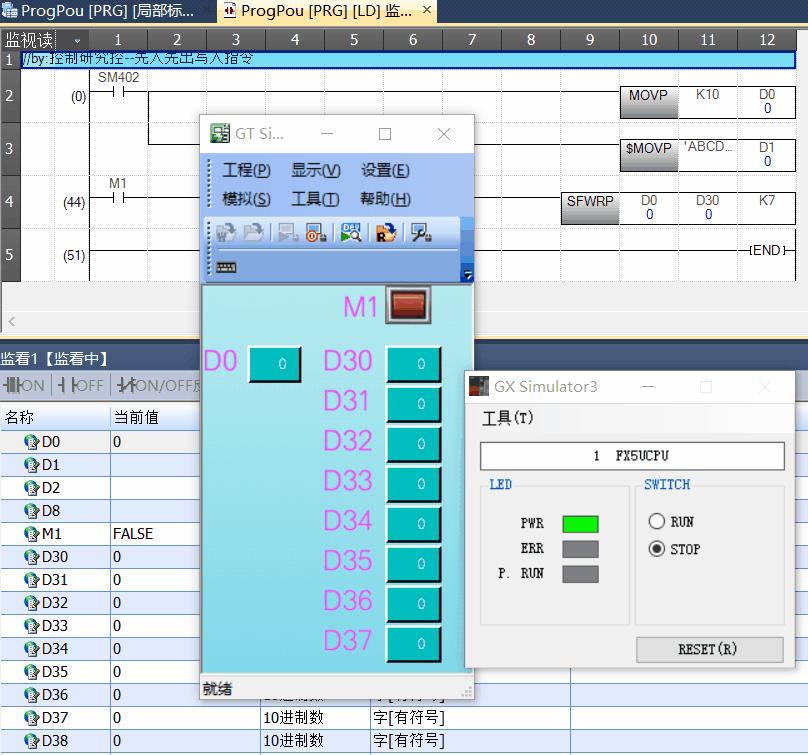808x755 pixels.
Task: Click the D30 numeric value field in GT Simulator
Action: pyautogui.click(x=413, y=365)
